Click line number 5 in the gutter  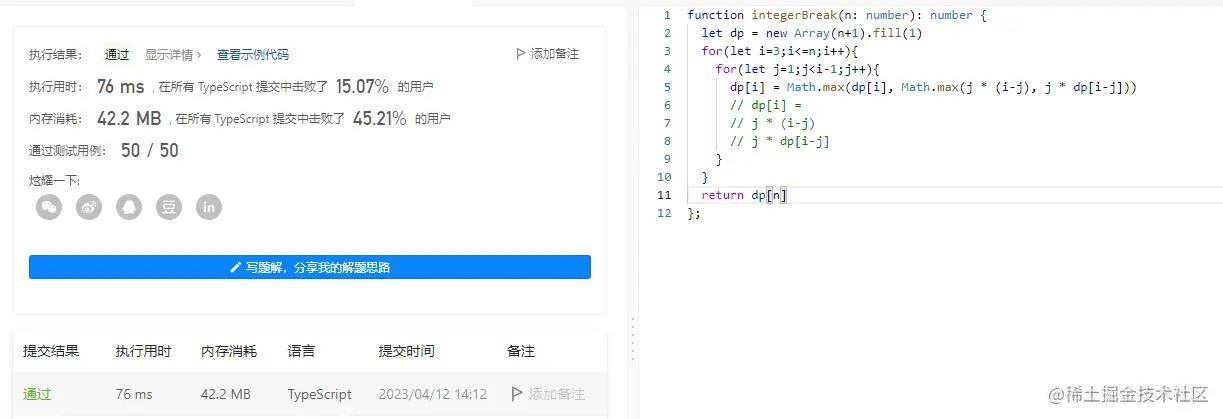tap(668, 87)
